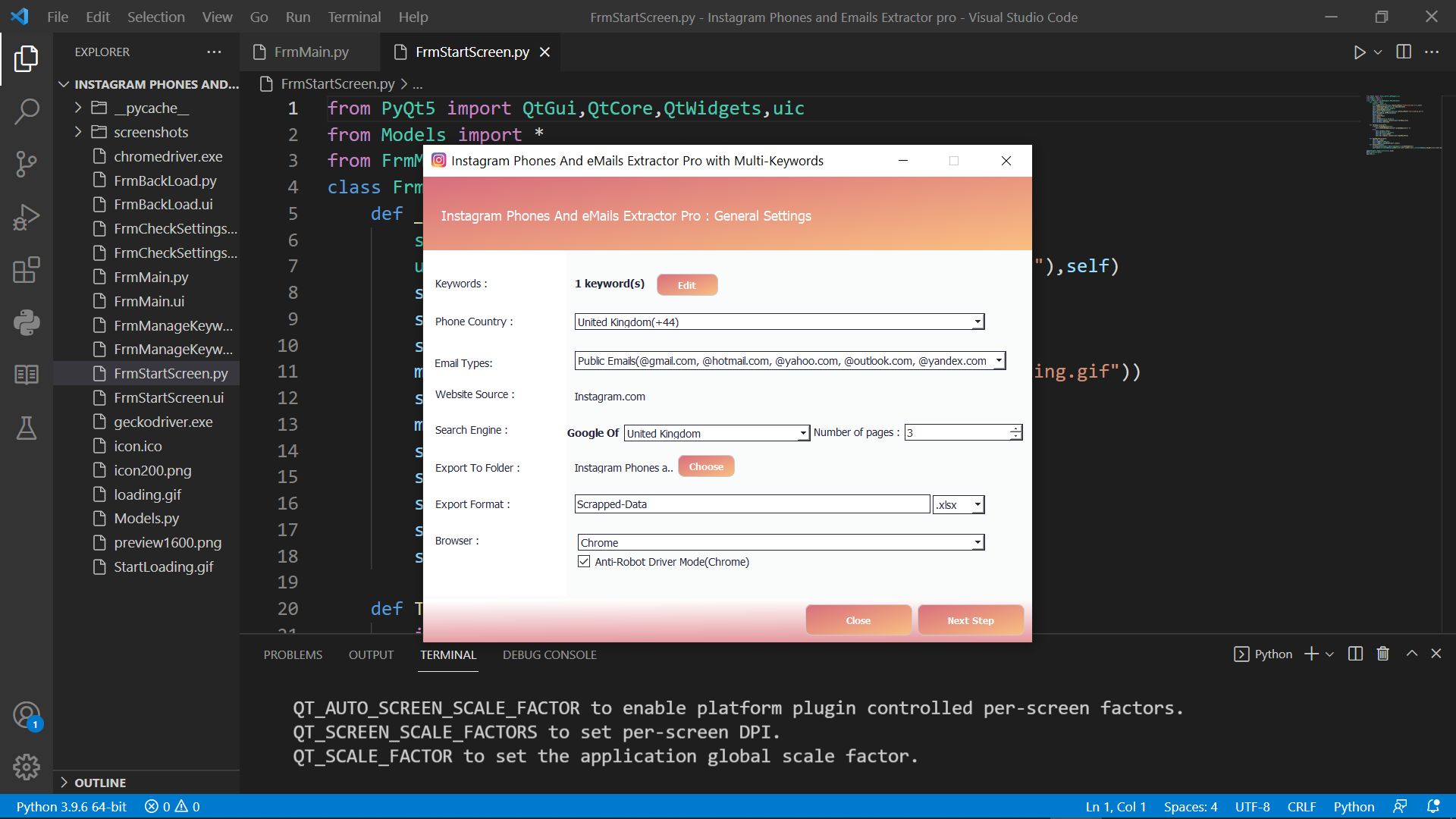Click Ln 1, Col 1 cursor position
Image resolution: width=1456 pixels, height=819 pixels.
1116,806
